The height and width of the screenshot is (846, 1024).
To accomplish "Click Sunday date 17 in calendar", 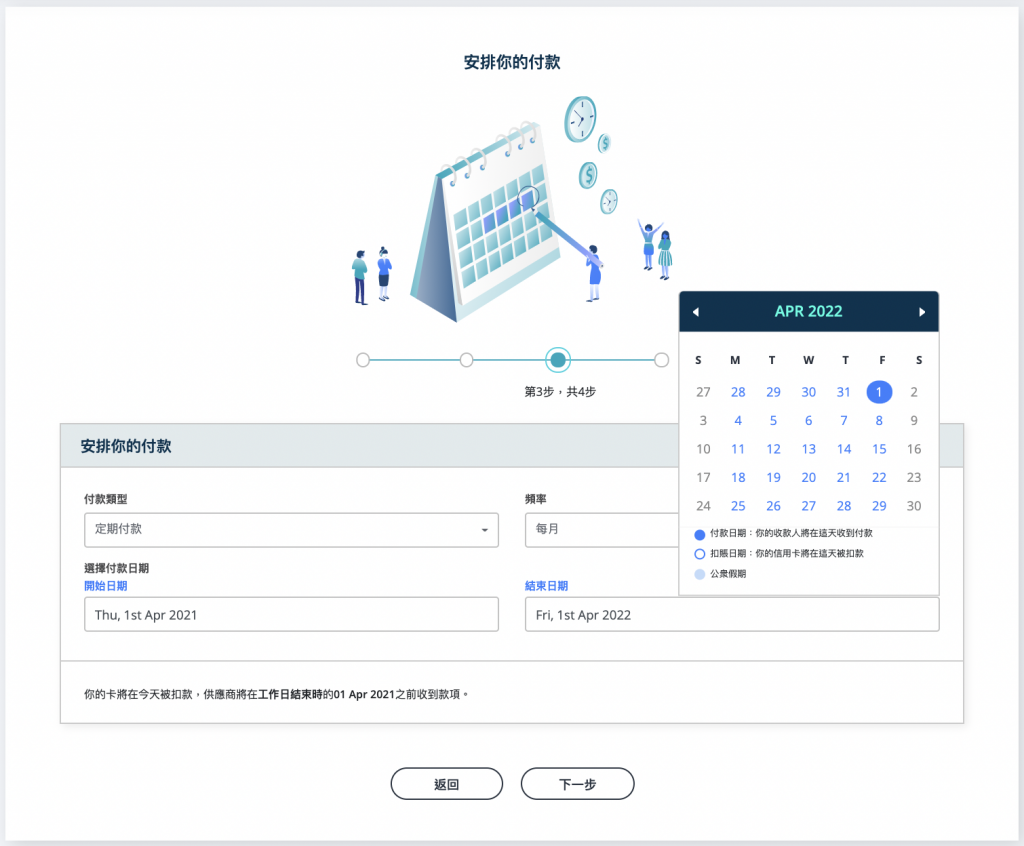I will (703, 478).
